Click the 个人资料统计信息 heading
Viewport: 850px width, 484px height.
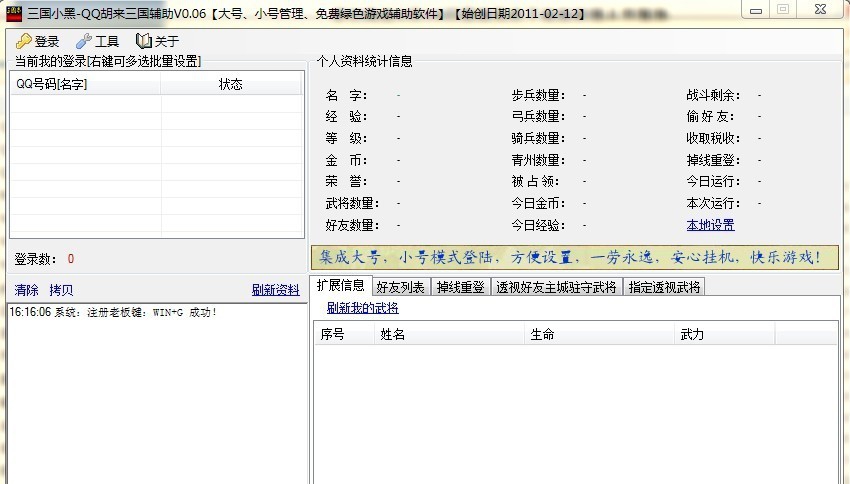(x=364, y=61)
